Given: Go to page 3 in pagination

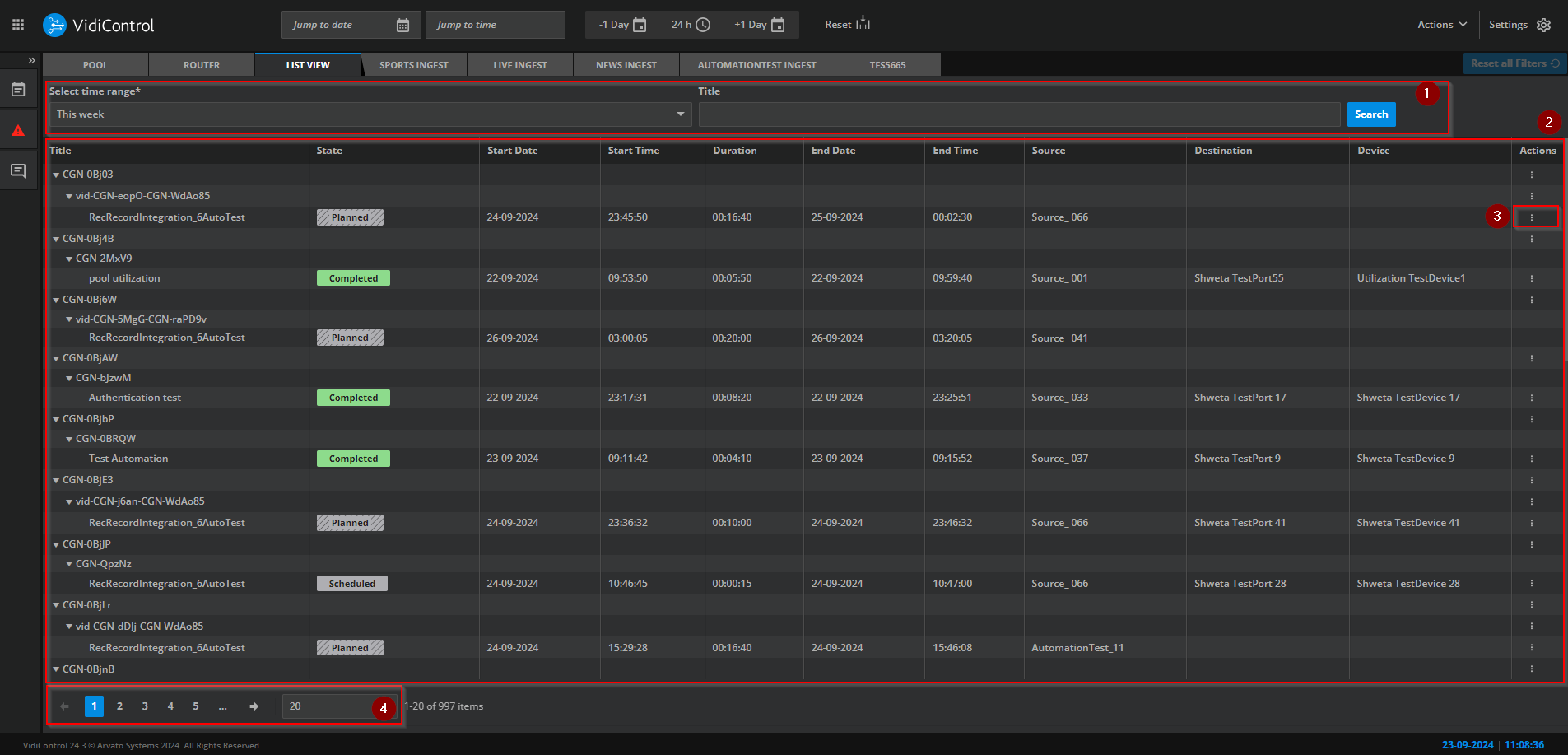Looking at the screenshot, I should 145,706.
